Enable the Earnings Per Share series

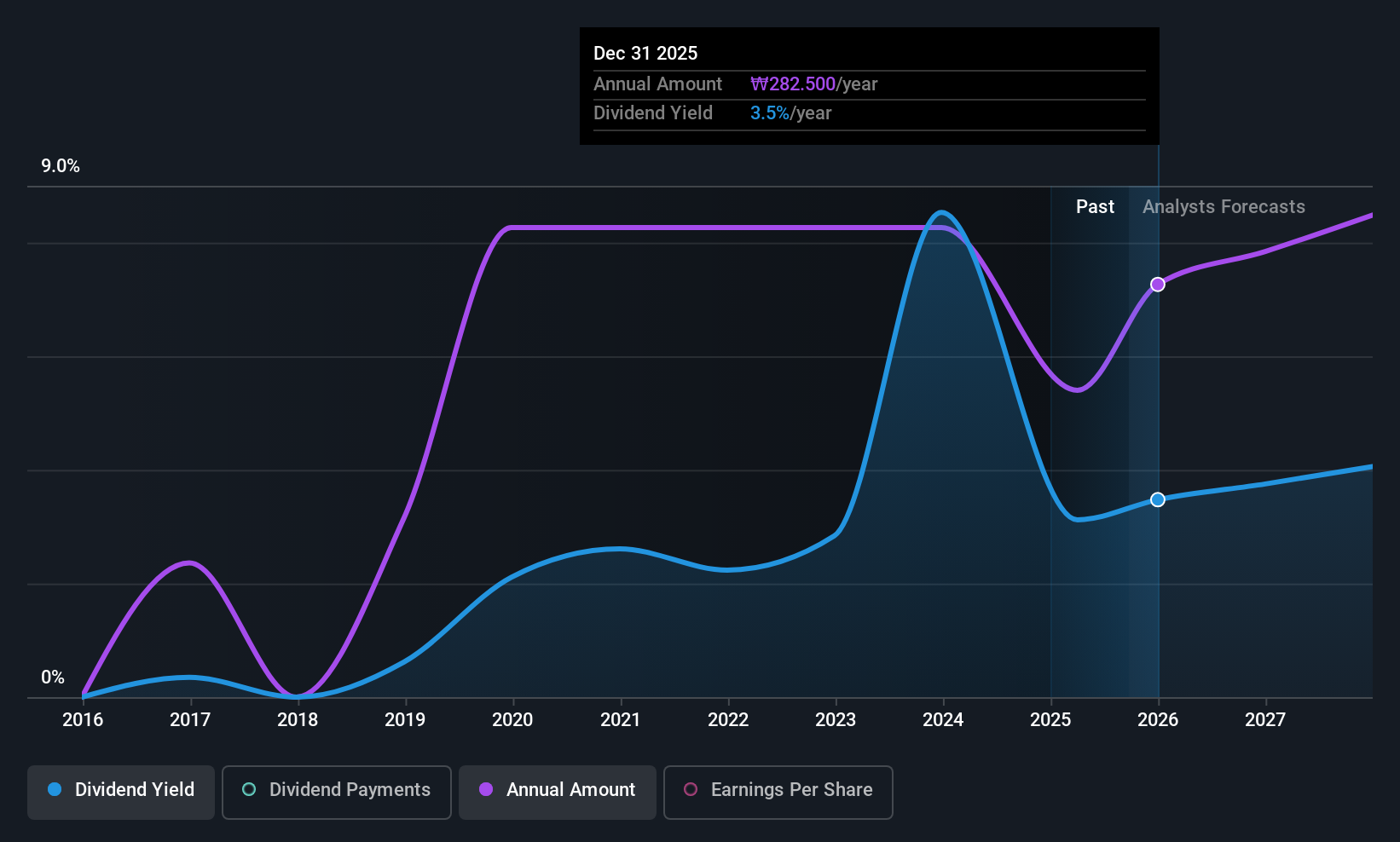778,793
